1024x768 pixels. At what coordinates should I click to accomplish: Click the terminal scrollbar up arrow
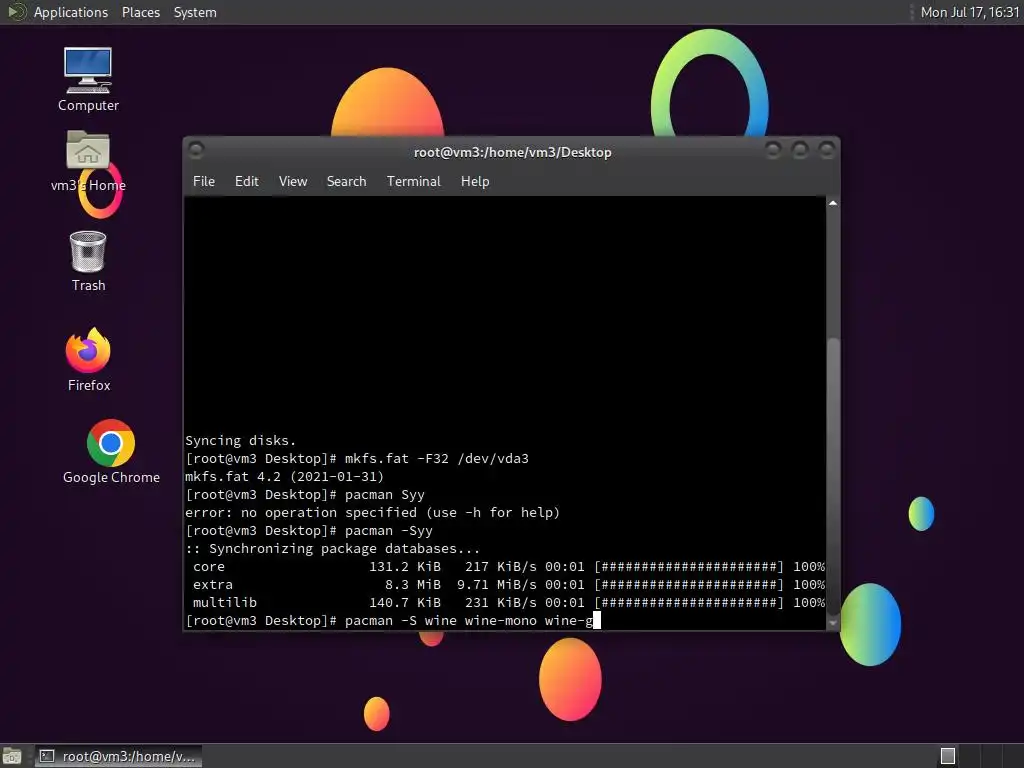pyautogui.click(x=833, y=203)
